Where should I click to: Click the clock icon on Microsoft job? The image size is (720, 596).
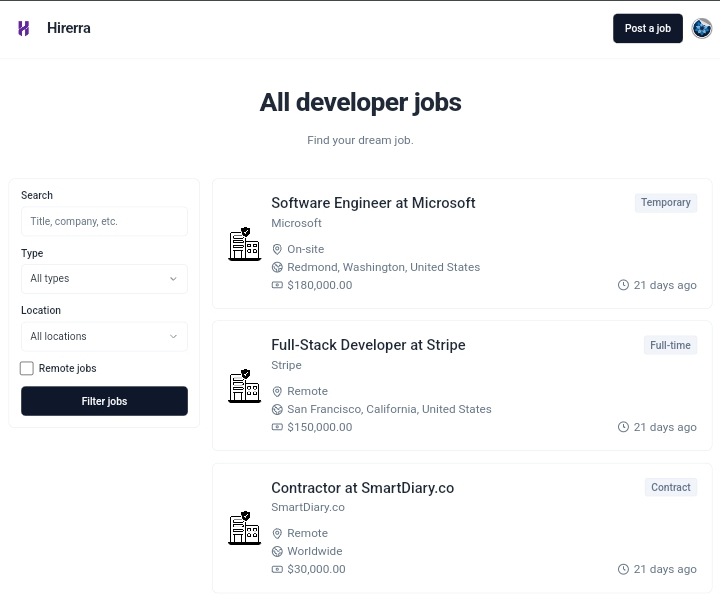click(x=623, y=285)
